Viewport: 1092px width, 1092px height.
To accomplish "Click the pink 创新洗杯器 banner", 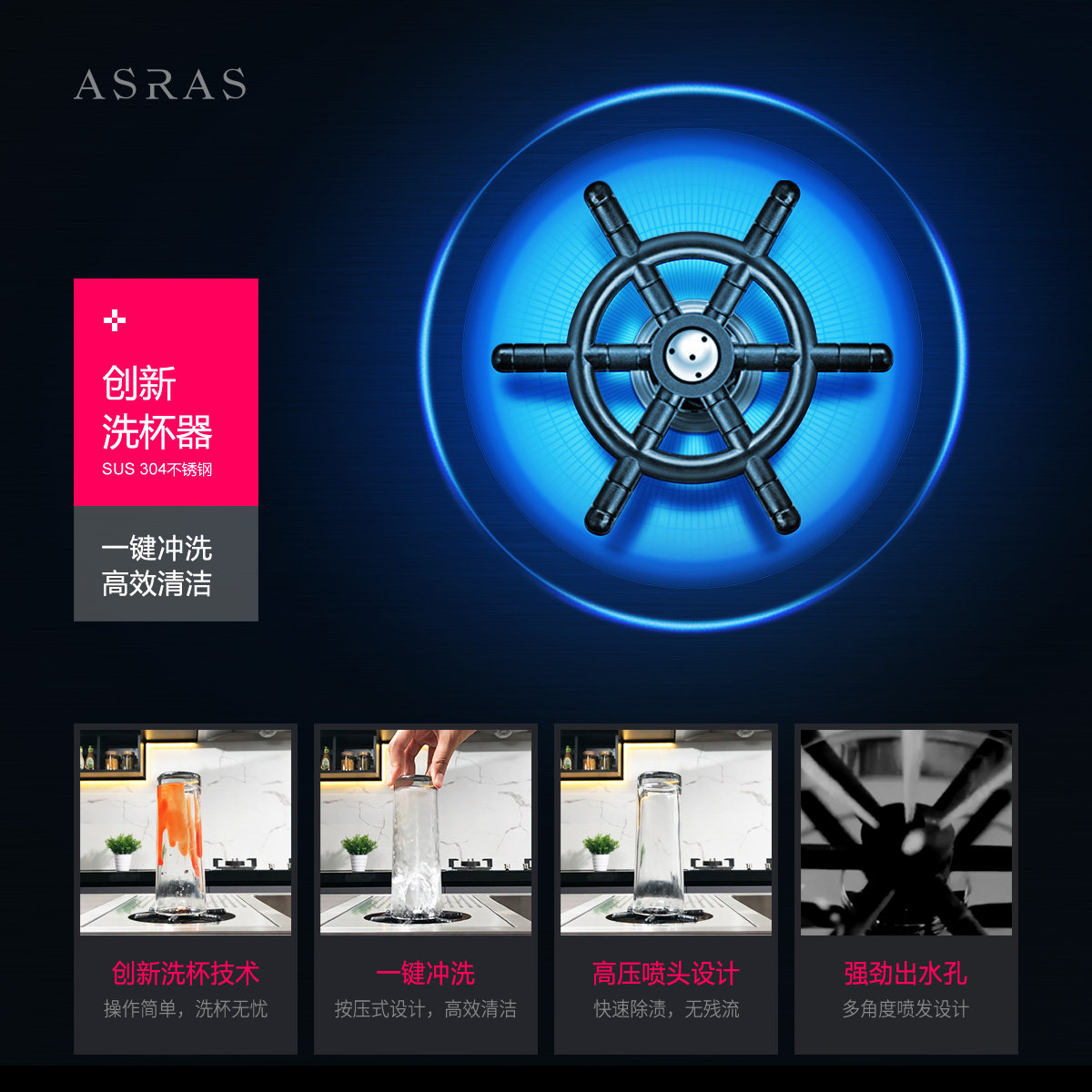I will (x=166, y=392).
